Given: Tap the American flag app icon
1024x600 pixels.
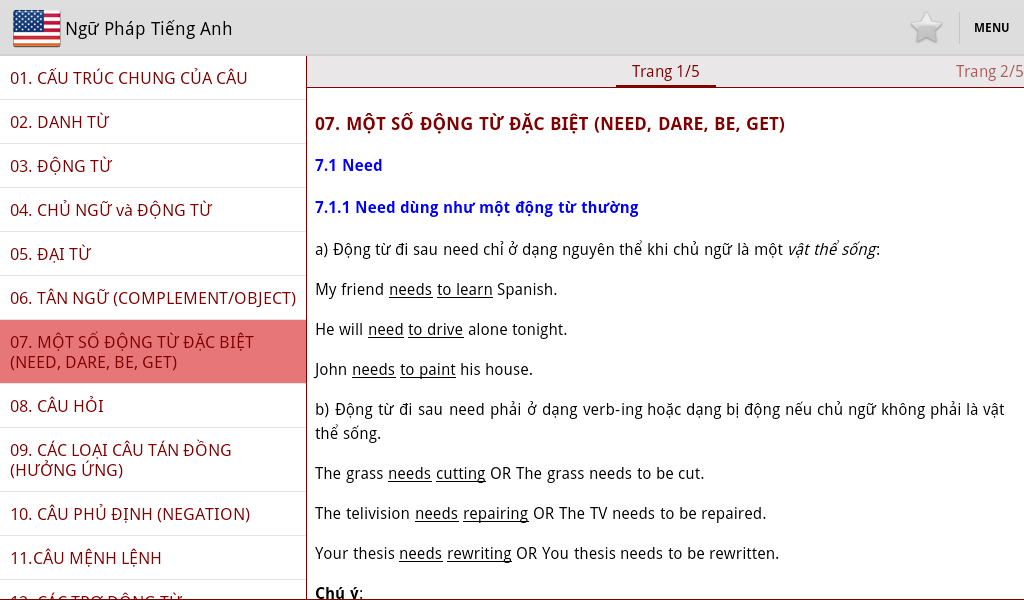Looking at the screenshot, I should [36, 28].
